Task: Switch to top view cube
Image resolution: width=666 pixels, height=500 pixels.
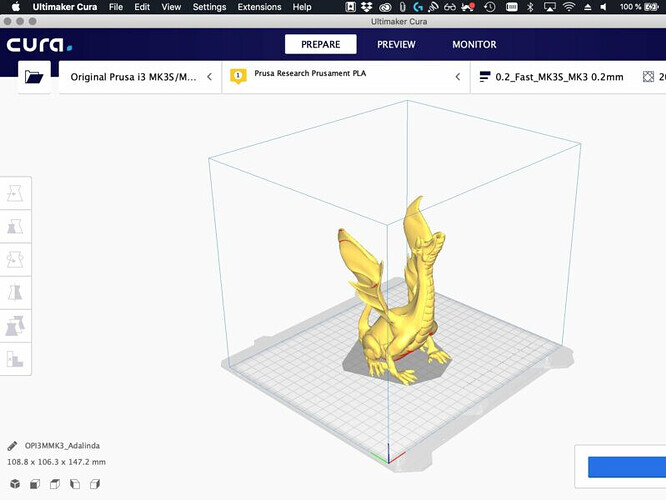Action: (55, 484)
